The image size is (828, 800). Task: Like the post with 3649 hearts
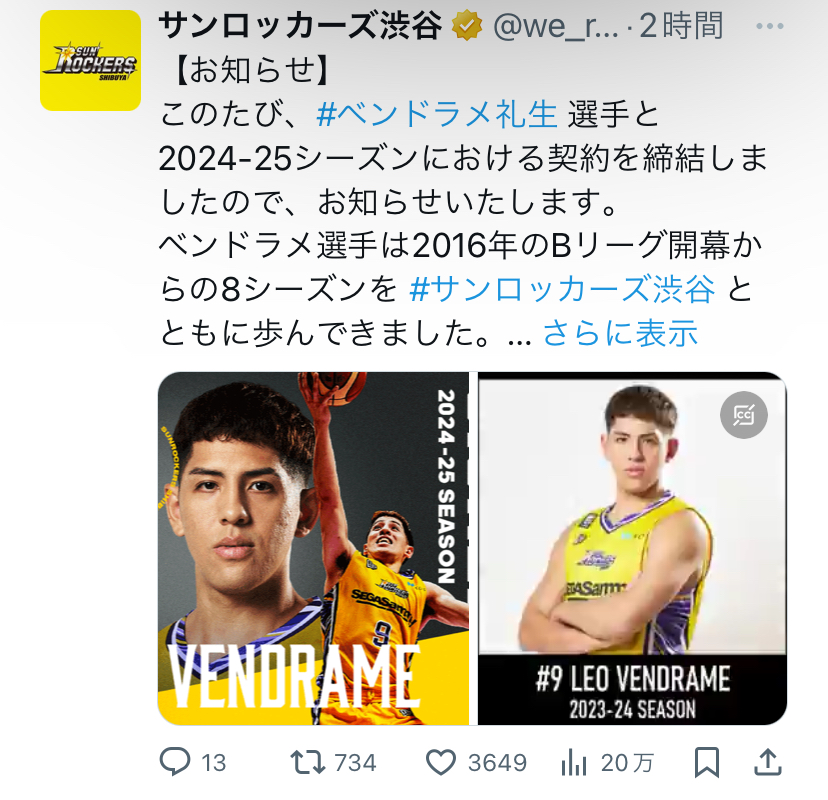[440, 763]
